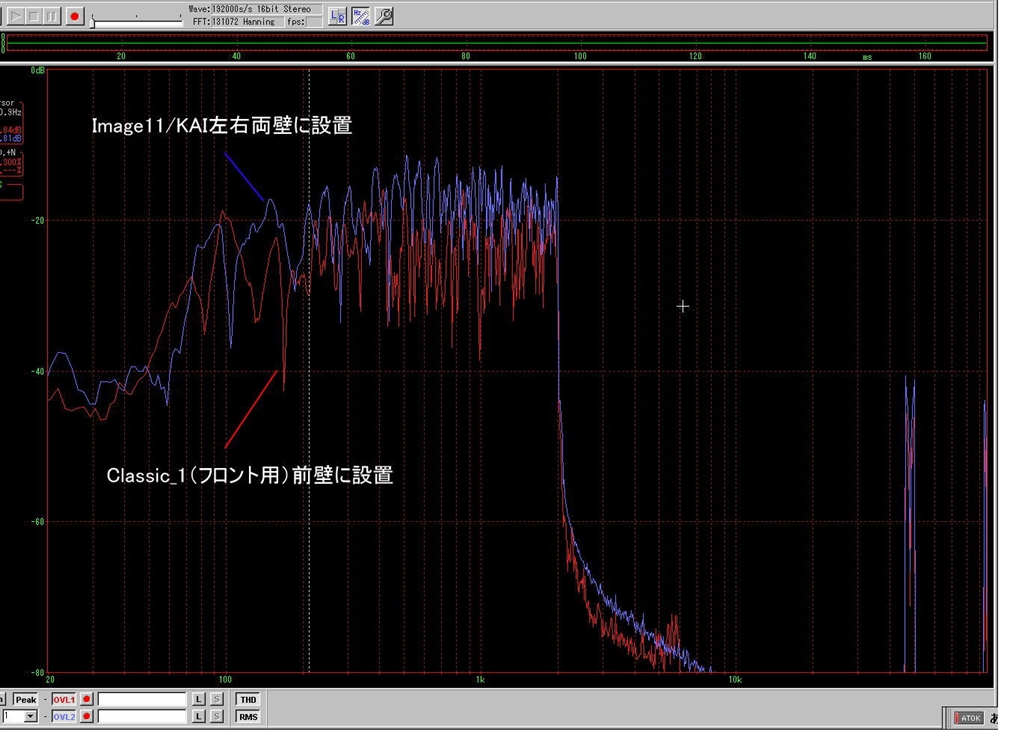
Task: Open the L/R channel selection icon
Action: coord(338,16)
